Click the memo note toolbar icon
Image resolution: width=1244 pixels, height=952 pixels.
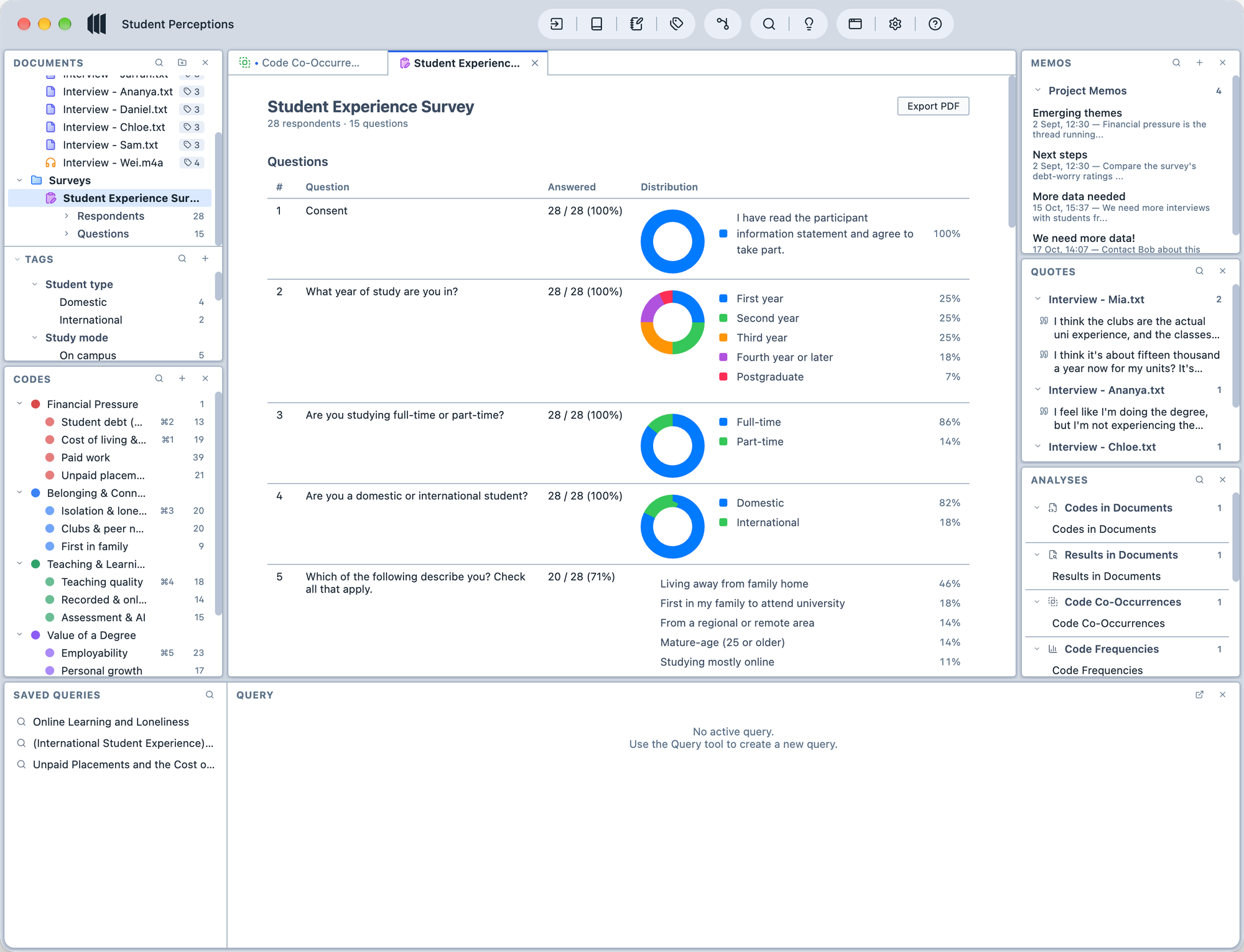pos(636,24)
